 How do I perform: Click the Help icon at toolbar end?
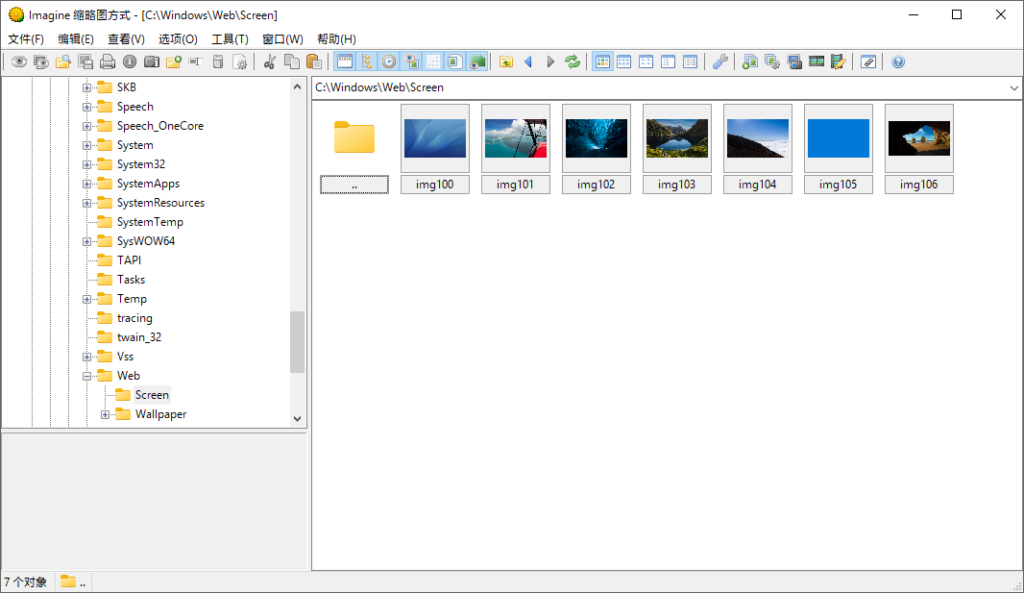(897, 61)
